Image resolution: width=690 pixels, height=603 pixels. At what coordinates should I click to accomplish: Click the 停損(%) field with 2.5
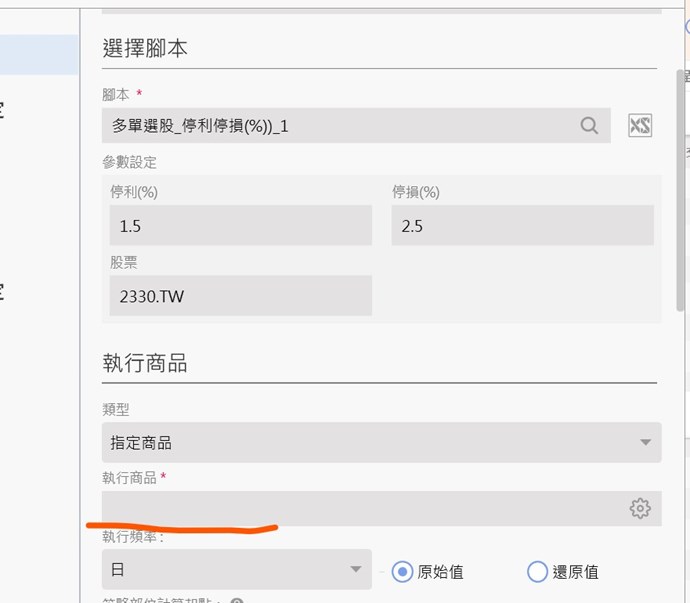point(522,226)
